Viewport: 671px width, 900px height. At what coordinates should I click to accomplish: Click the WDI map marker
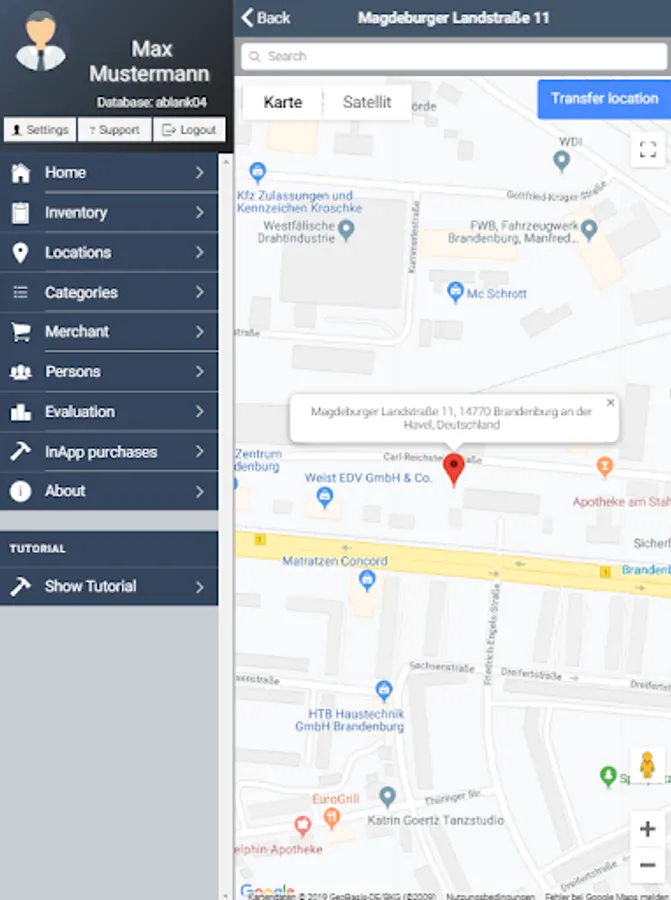561,161
